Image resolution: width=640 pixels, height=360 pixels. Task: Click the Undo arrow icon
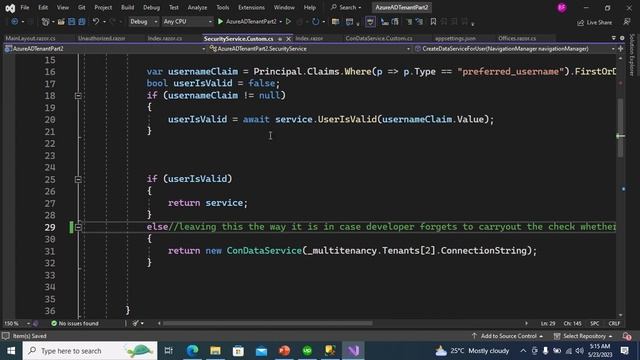[96, 22]
